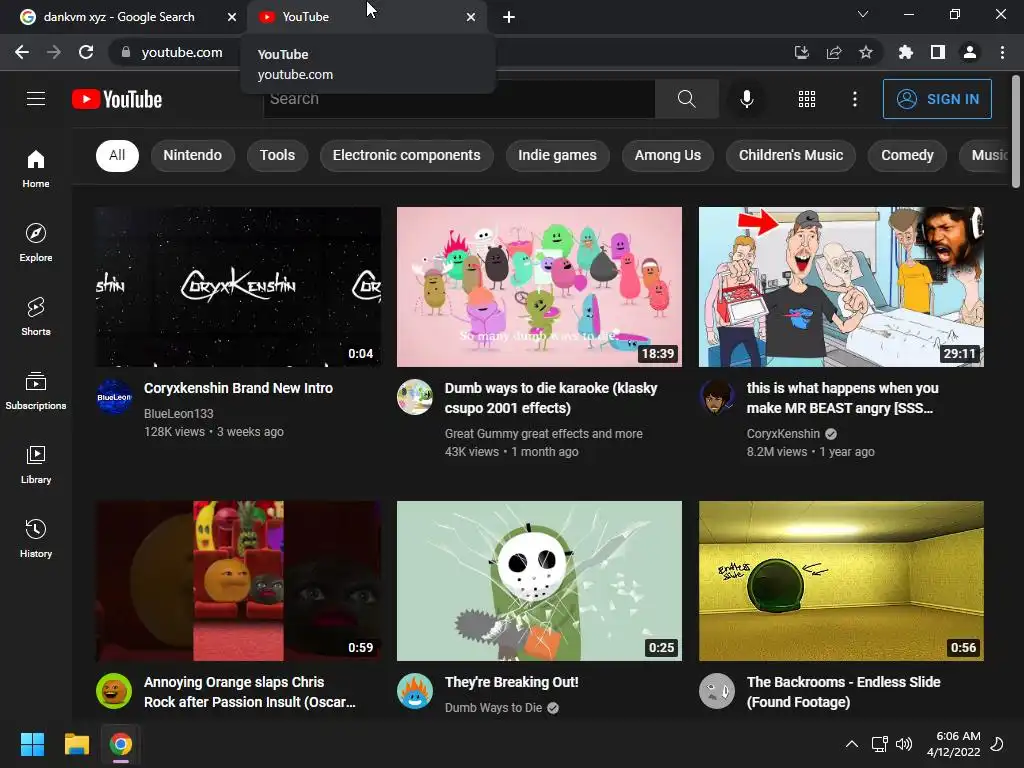This screenshot has width=1024, height=768.
Task: Select the All filter chip
Action: point(117,155)
